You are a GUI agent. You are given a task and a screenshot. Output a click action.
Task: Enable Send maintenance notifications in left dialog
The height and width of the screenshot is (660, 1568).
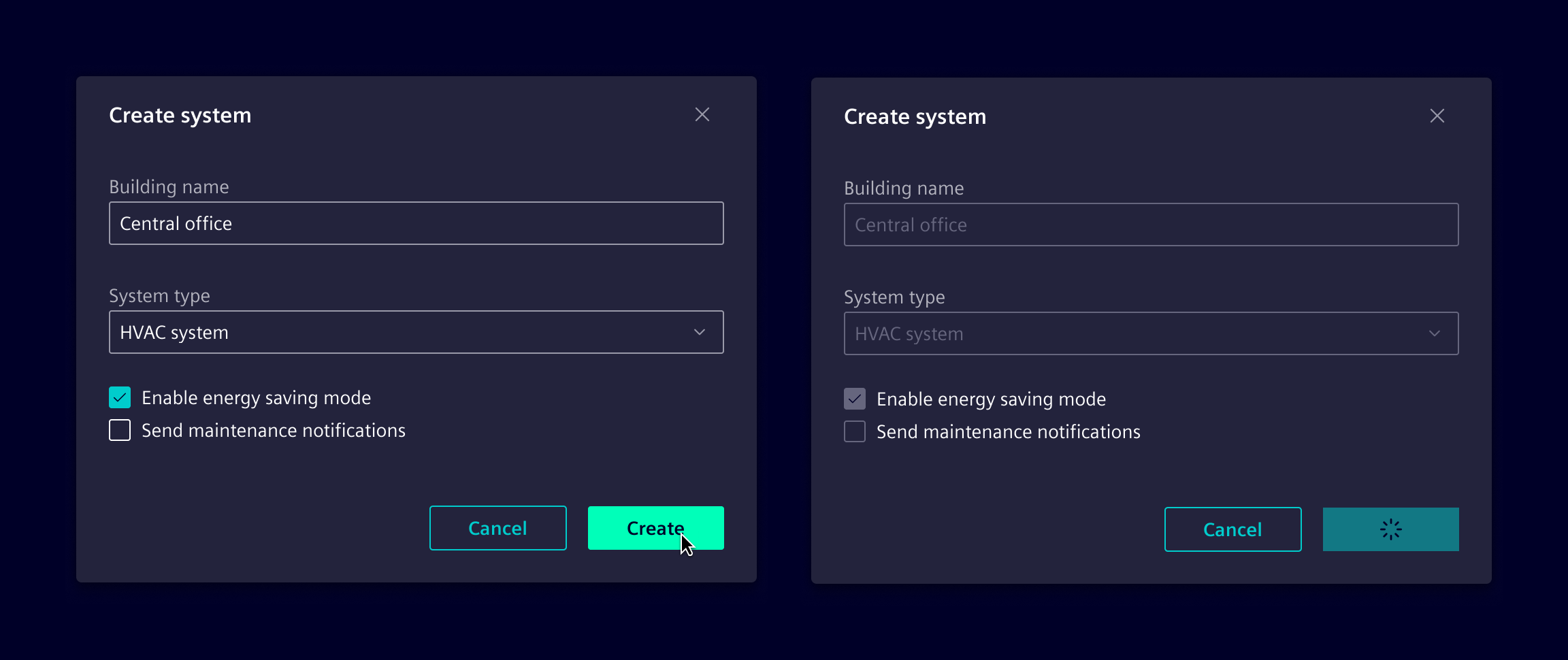click(x=119, y=429)
